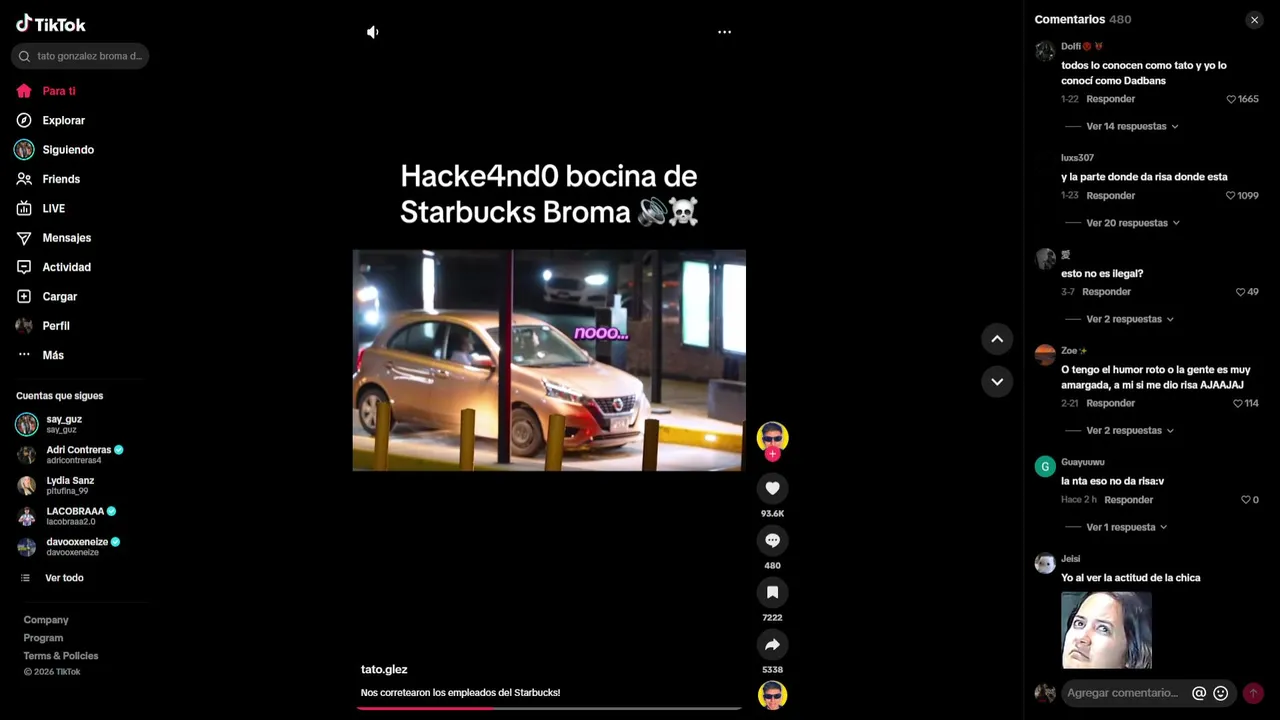
Task: Go to next video arrow
Action: click(997, 381)
